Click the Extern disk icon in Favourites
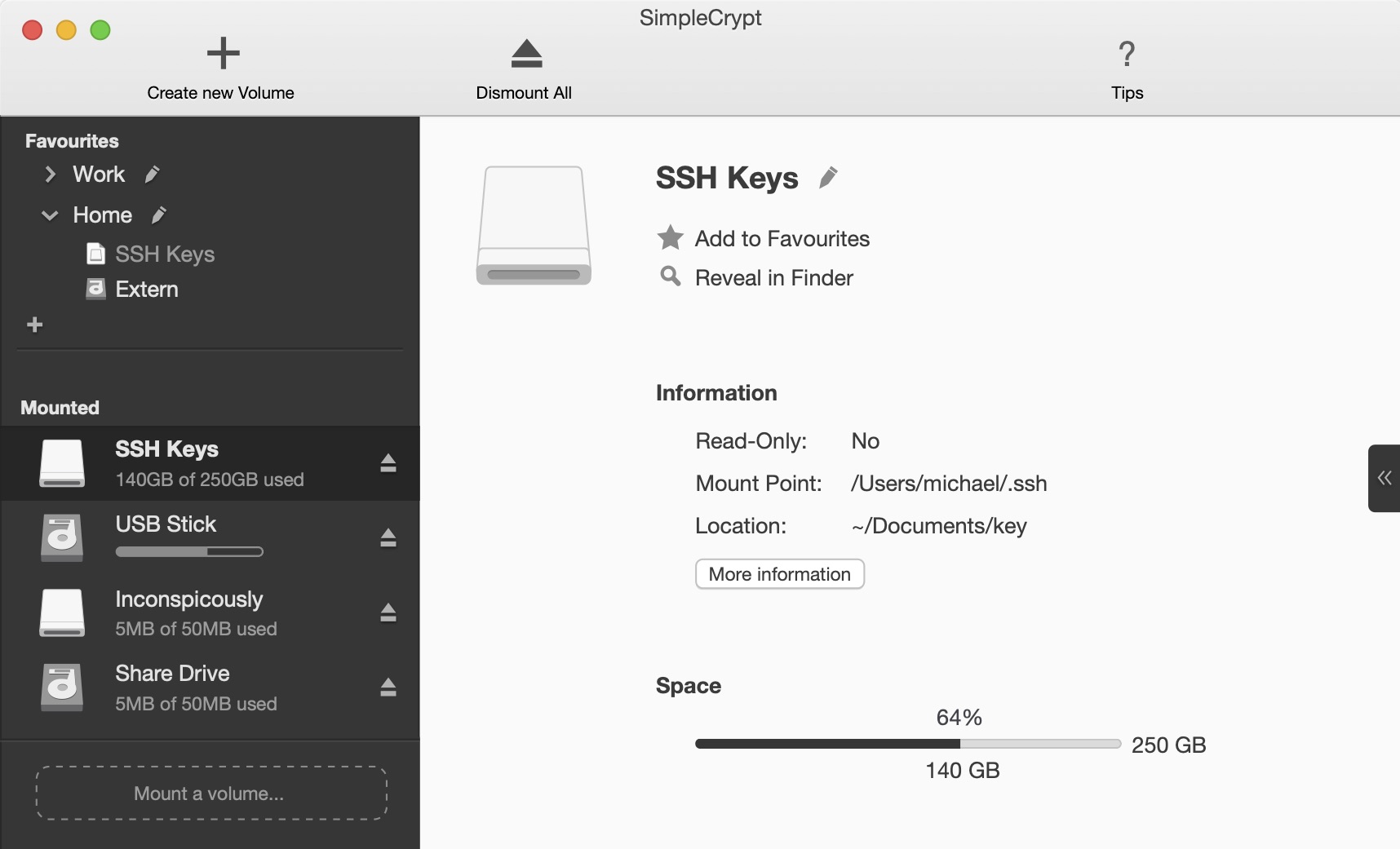This screenshot has height=849, width=1400. tap(96, 289)
